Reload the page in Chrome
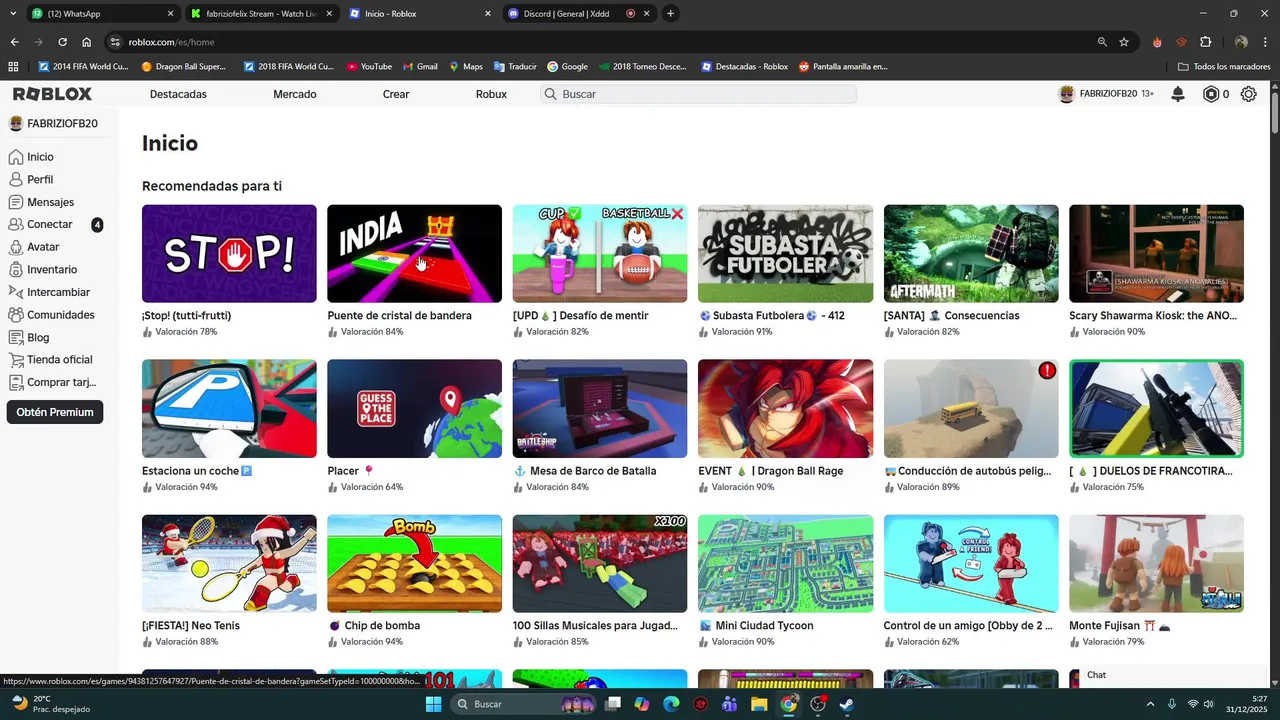The height and width of the screenshot is (720, 1280). point(62,42)
